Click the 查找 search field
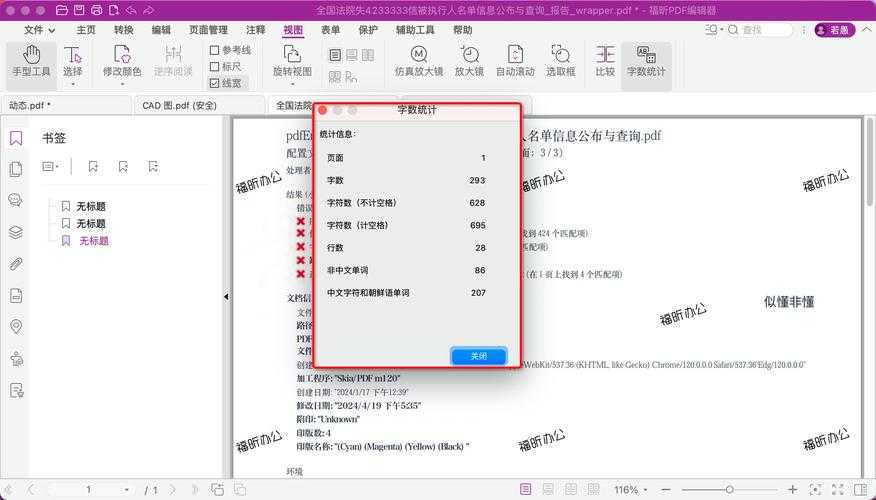The height and width of the screenshot is (500, 876). coord(764,30)
